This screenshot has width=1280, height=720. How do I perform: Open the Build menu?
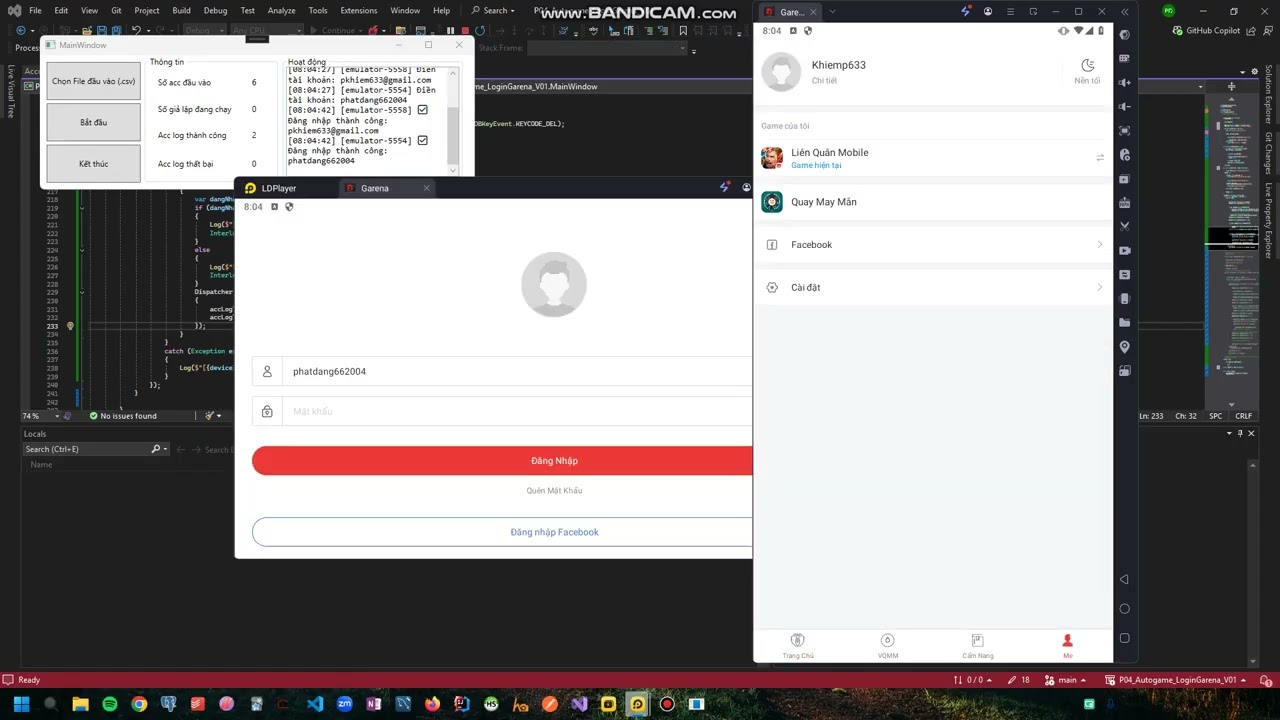pos(181,10)
